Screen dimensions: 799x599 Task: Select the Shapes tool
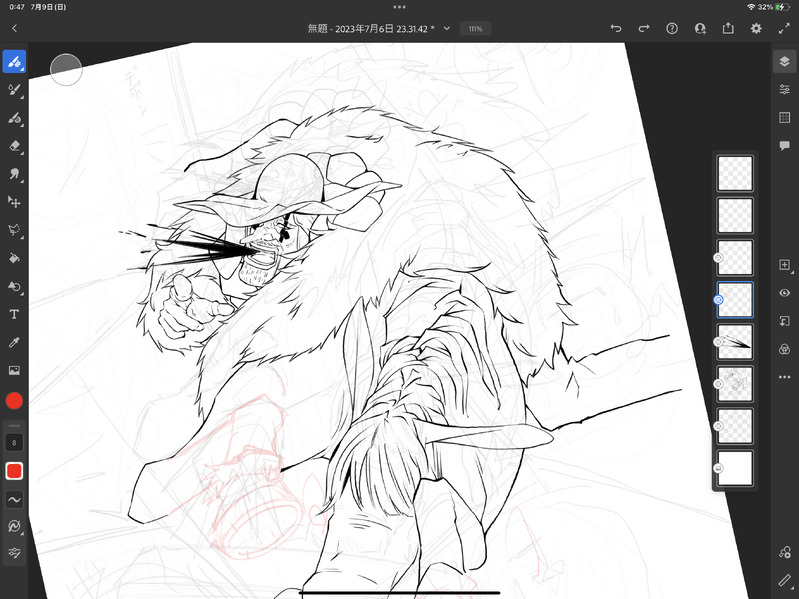[14, 286]
